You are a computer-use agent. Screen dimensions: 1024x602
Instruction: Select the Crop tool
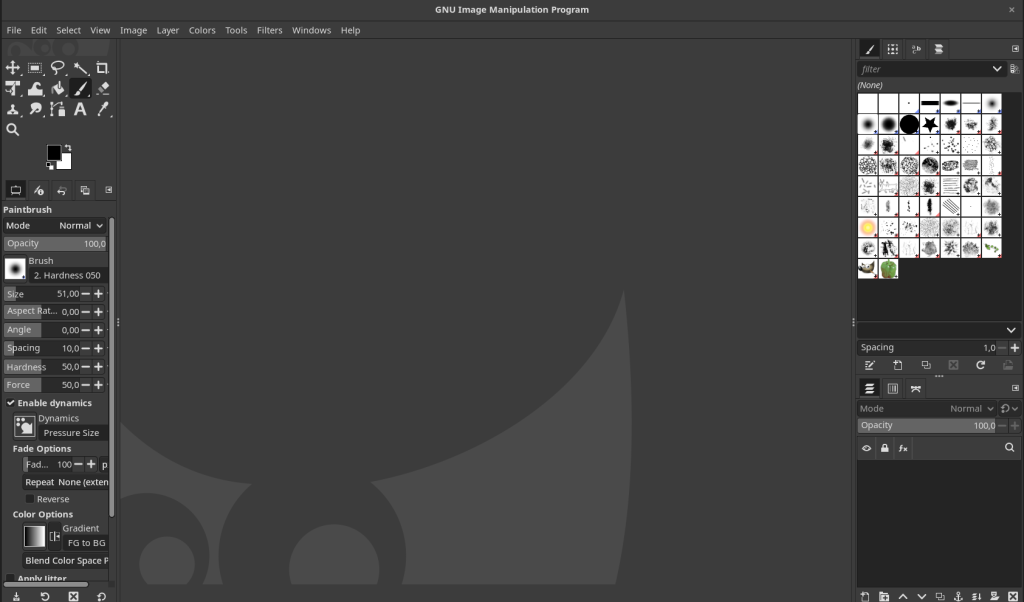pos(103,68)
